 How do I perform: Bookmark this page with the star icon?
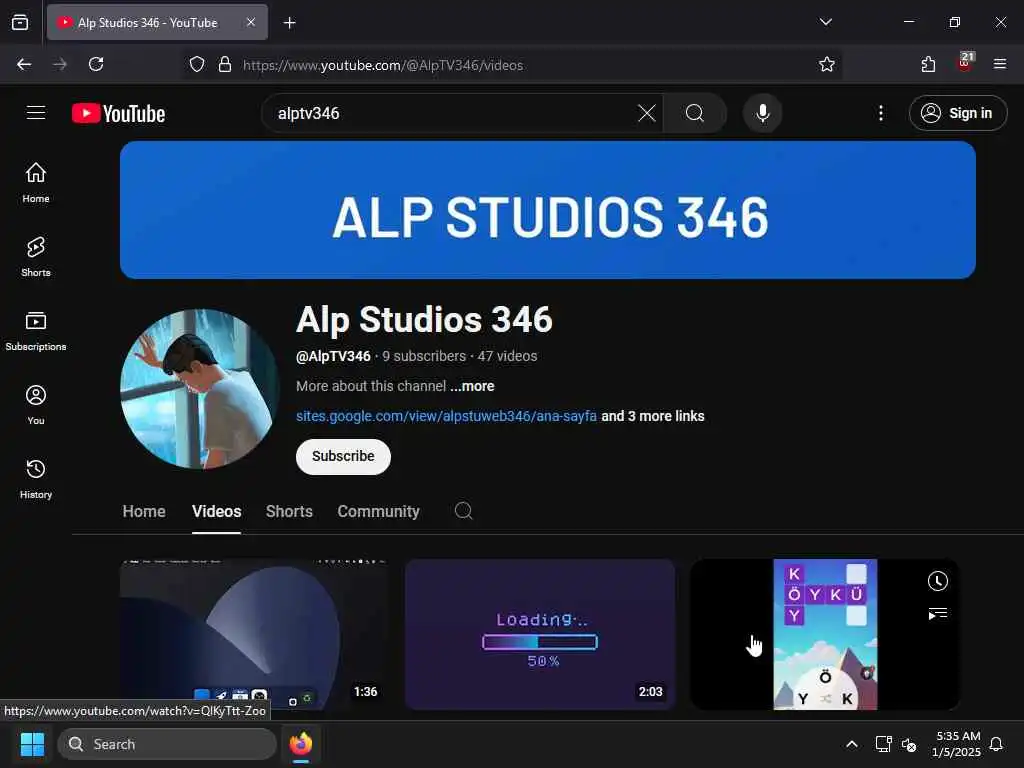click(826, 64)
